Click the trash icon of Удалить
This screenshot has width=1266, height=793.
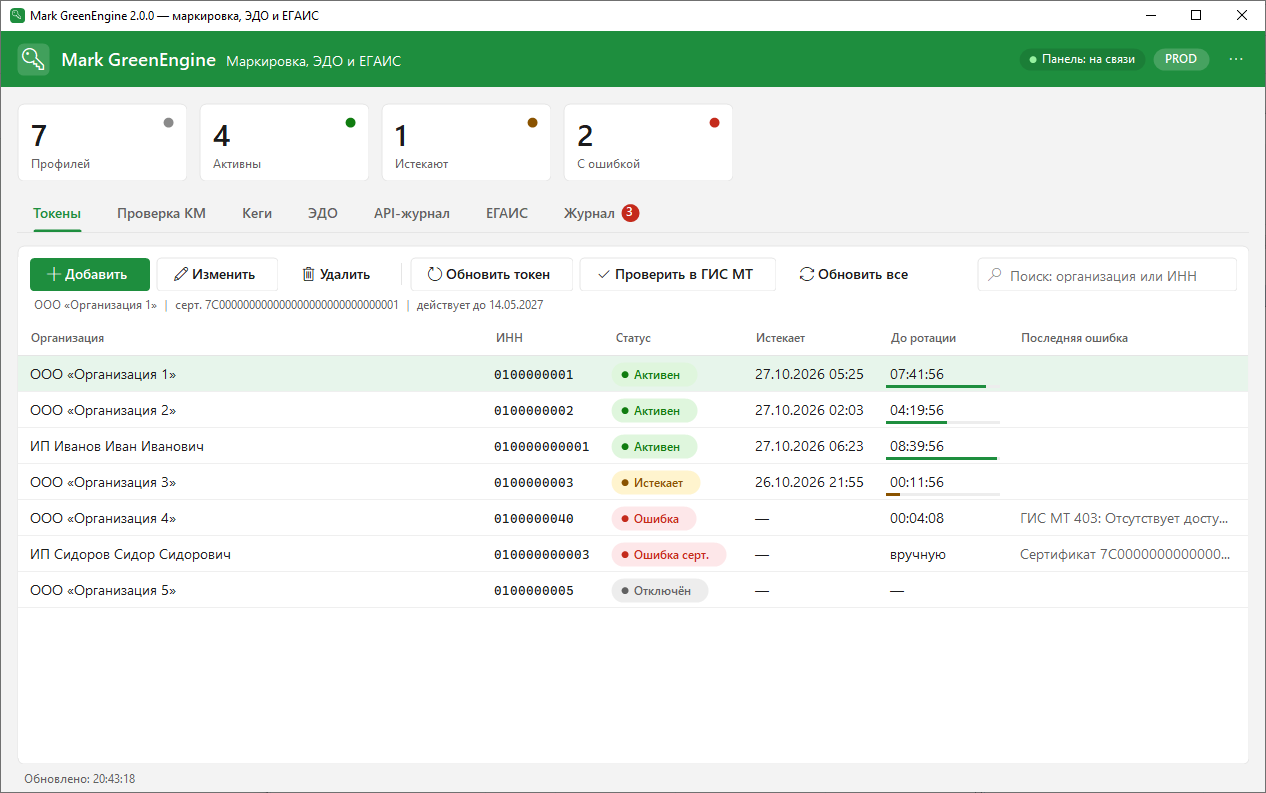click(x=309, y=274)
